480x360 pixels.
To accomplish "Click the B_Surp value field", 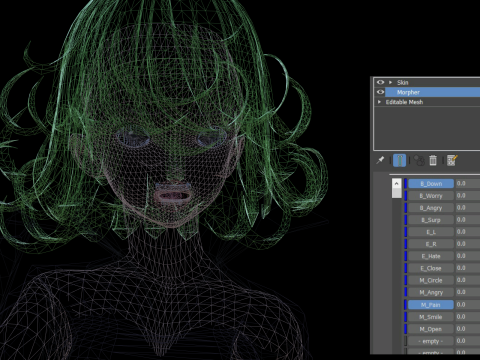I will tap(468, 220).
